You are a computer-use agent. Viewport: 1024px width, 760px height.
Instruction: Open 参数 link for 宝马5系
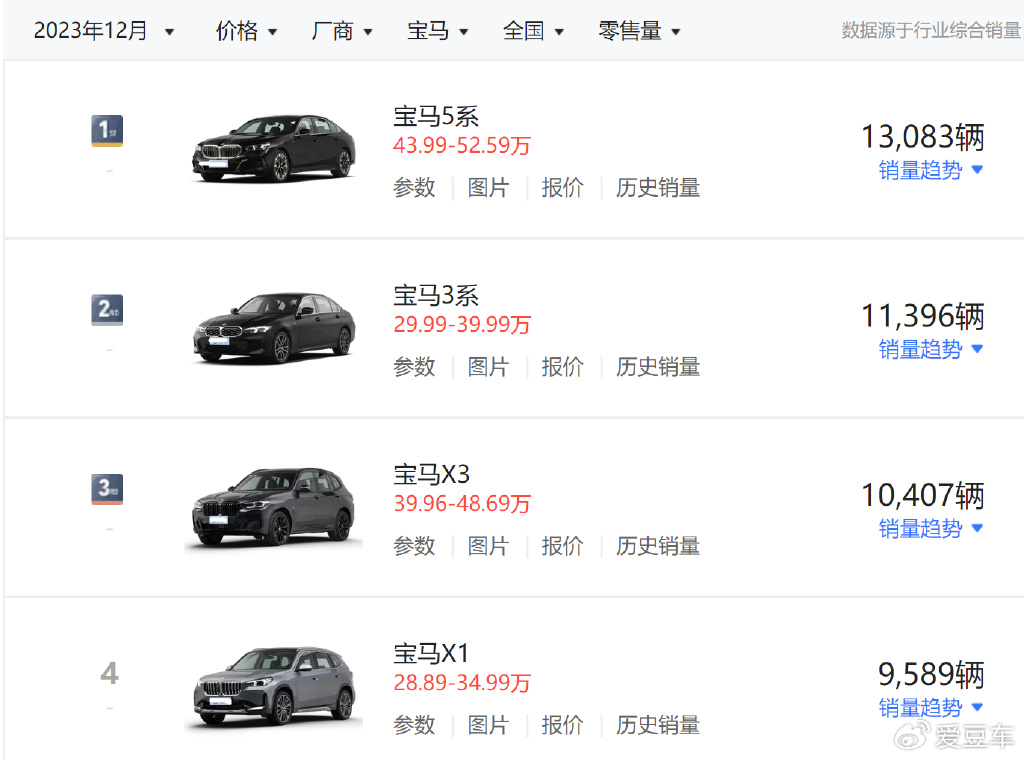[x=414, y=188]
